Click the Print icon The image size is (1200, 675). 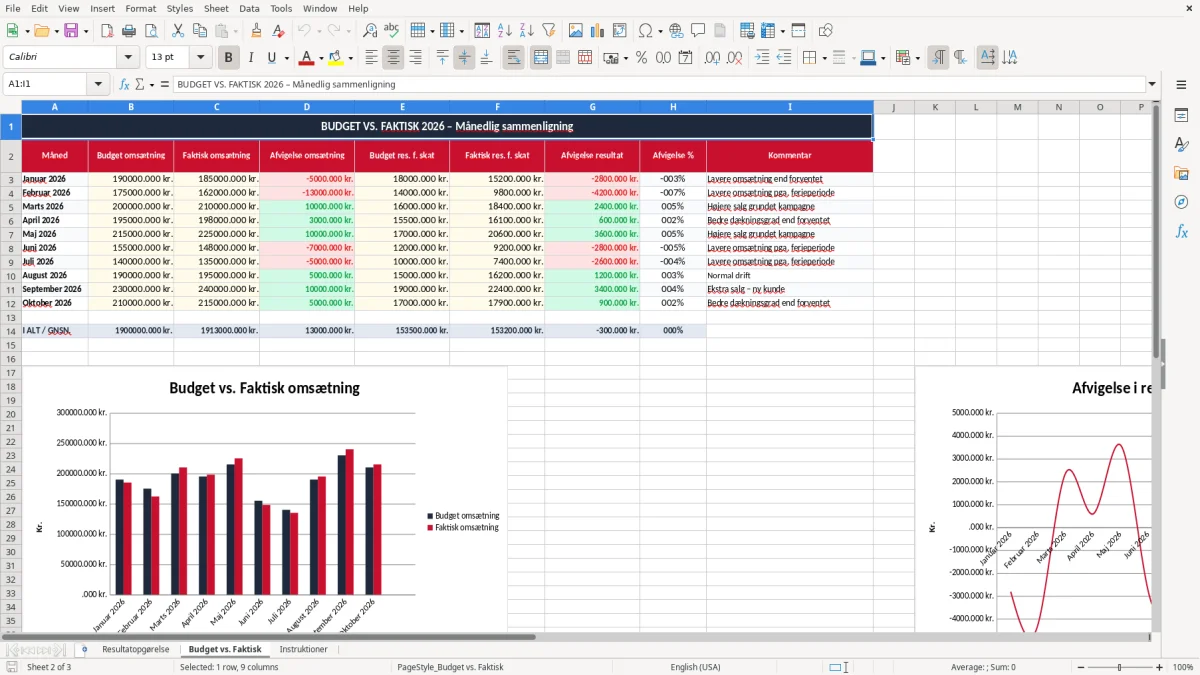point(129,31)
